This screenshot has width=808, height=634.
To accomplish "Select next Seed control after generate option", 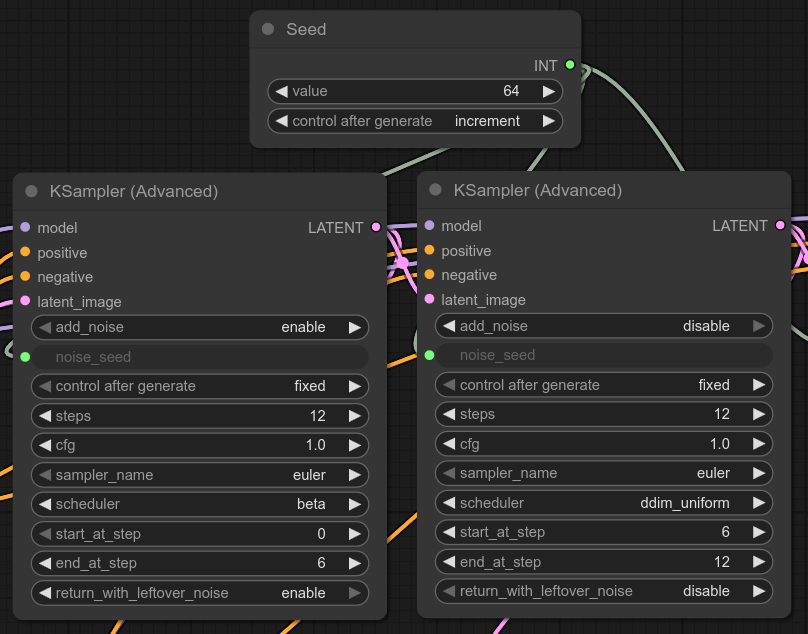I will coord(549,121).
